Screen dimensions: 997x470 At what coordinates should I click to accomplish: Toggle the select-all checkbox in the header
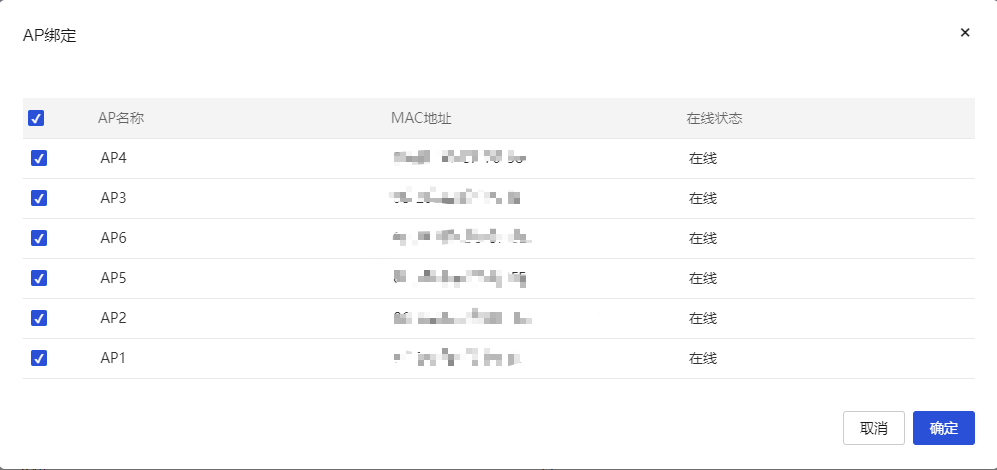(x=36, y=118)
